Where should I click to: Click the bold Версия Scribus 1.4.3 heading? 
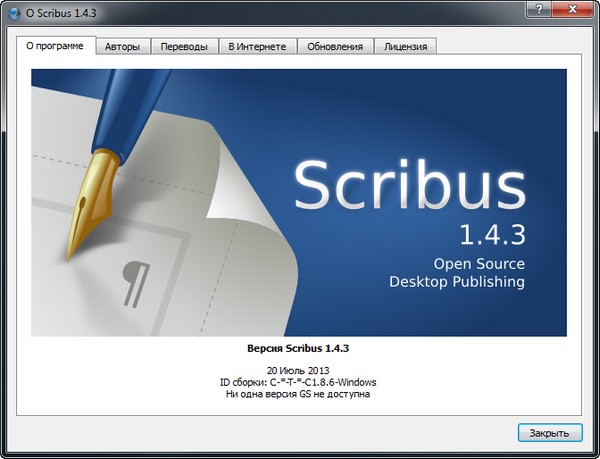[298, 349]
